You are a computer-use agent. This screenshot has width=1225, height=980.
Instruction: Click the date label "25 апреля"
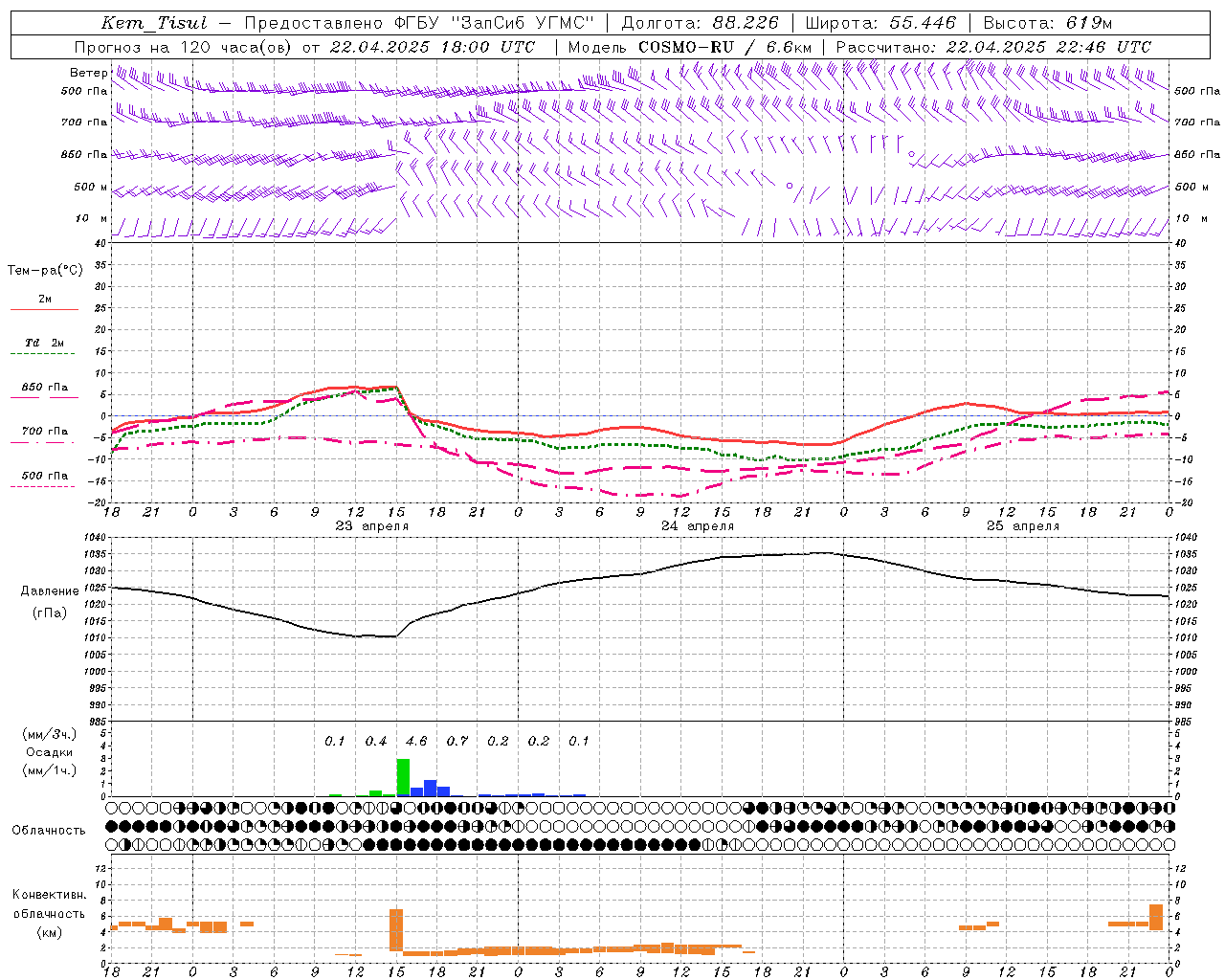point(1023,526)
